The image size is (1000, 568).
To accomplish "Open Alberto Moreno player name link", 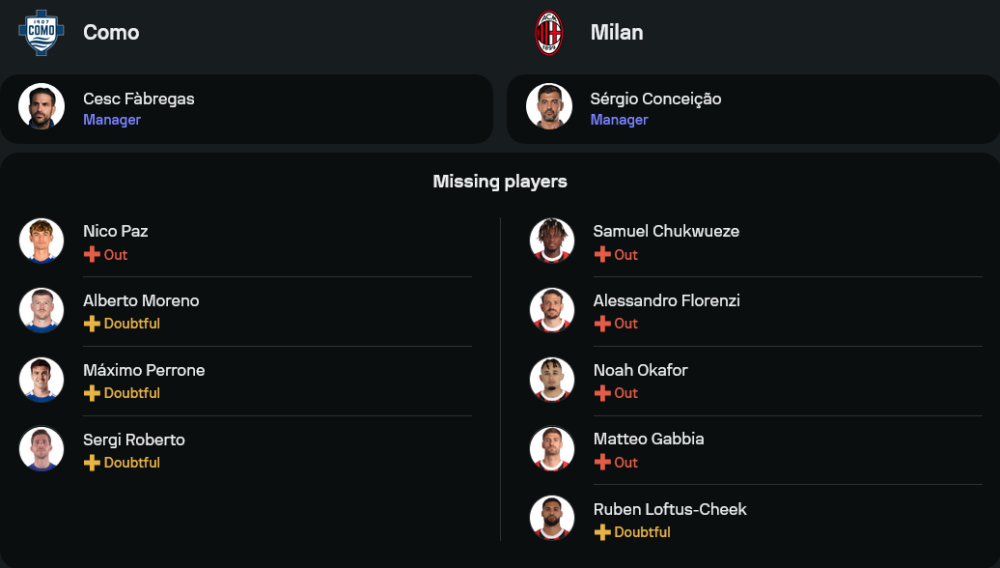I will pos(141,301).
